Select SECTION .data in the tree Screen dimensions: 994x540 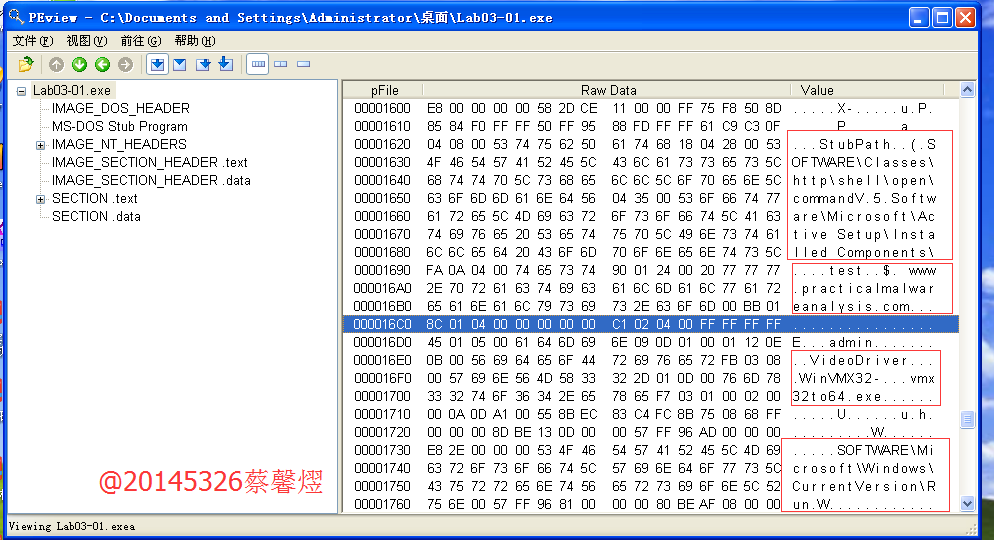(96, 216)
